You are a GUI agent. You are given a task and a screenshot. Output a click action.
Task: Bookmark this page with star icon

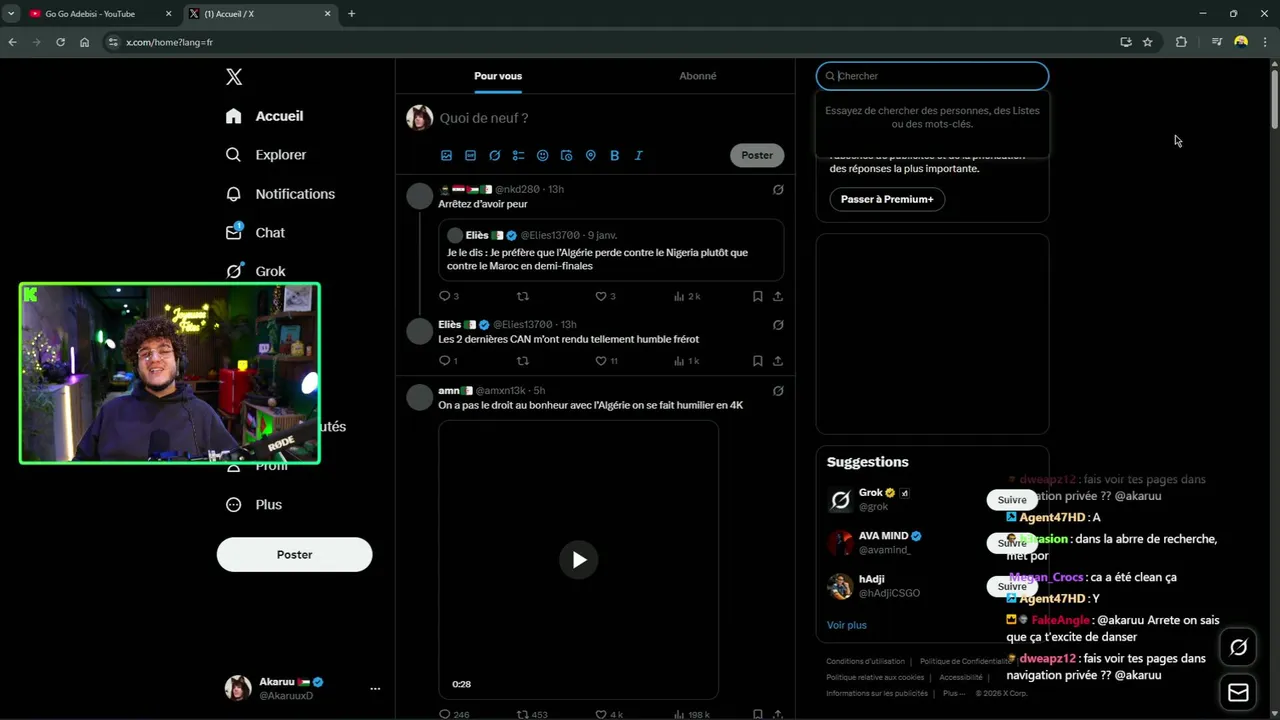click(1147, 42)
